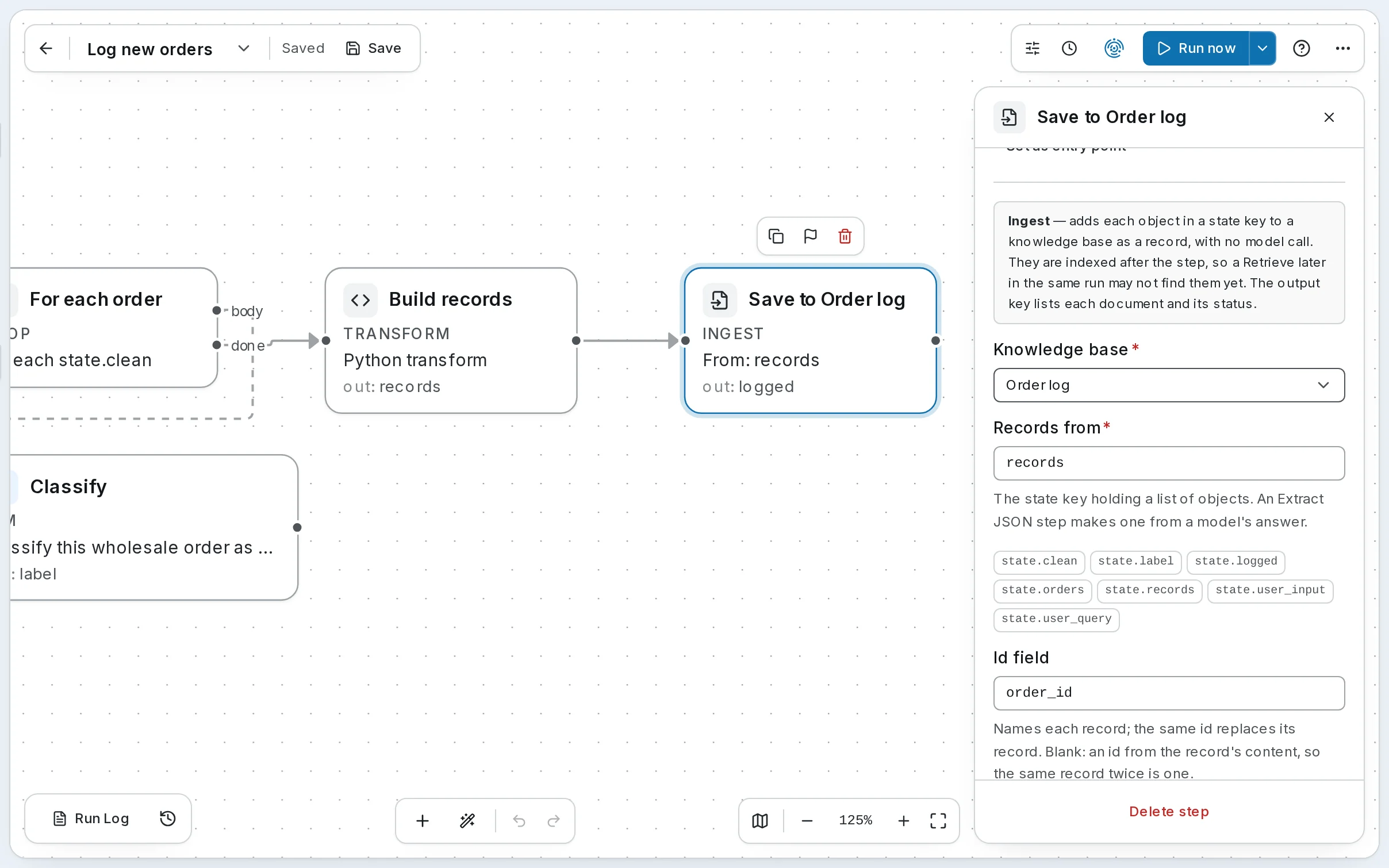Open the schedule clock icon
The height and width of the screenshot is (868, 1389).
(1069, 48)
